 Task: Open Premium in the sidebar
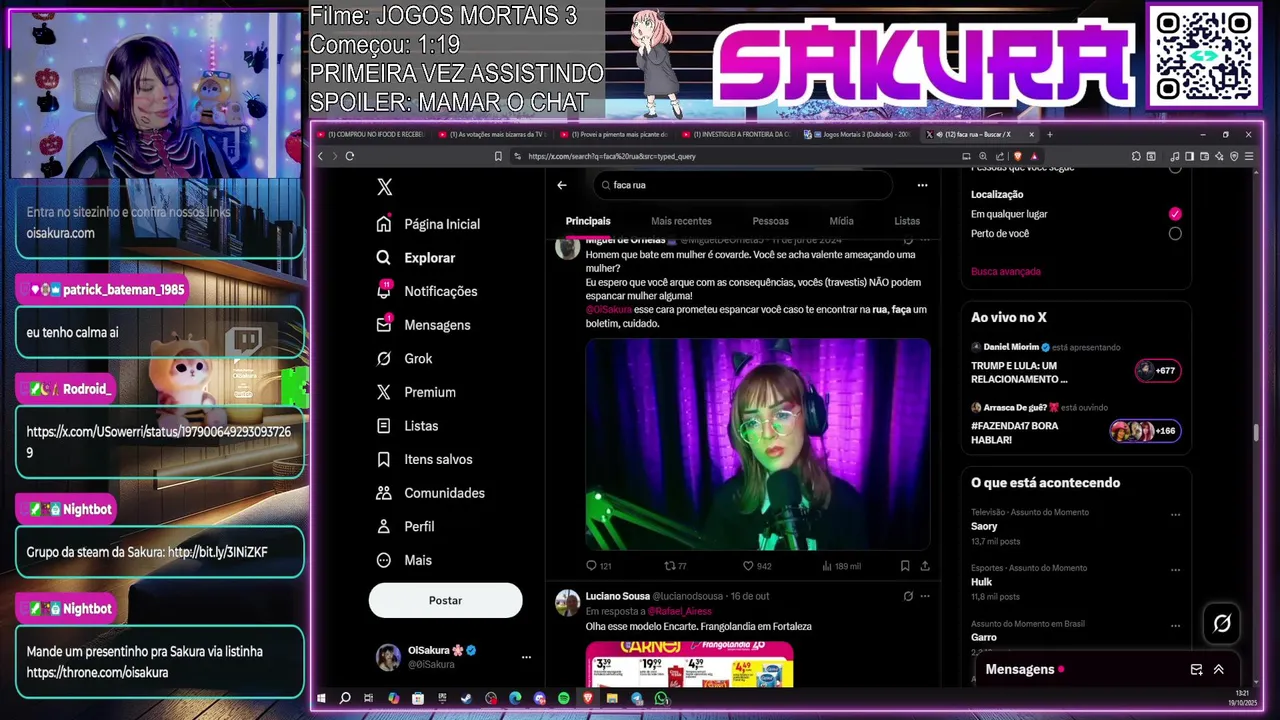(416, 392)
